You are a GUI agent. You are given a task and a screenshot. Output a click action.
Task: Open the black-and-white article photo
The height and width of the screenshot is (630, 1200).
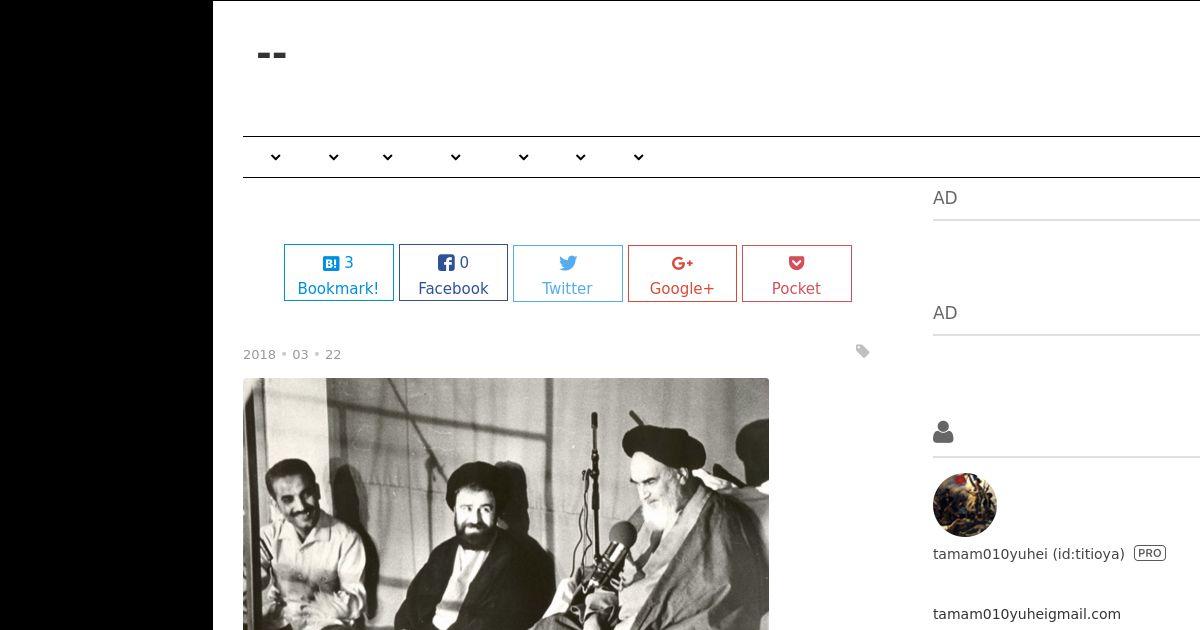click(x=506, y=504)
